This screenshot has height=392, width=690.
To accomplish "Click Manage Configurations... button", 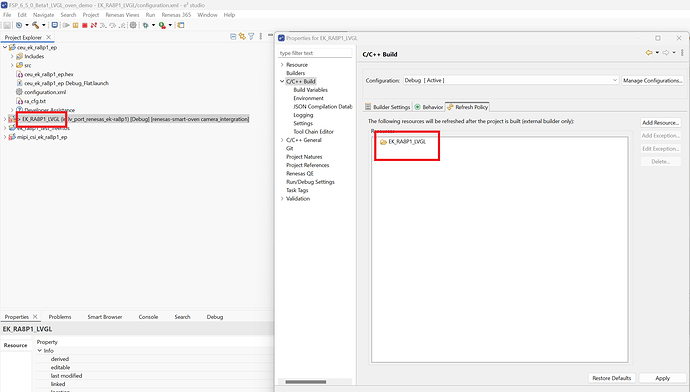I will pyautogui.click(x=653, y=81).
